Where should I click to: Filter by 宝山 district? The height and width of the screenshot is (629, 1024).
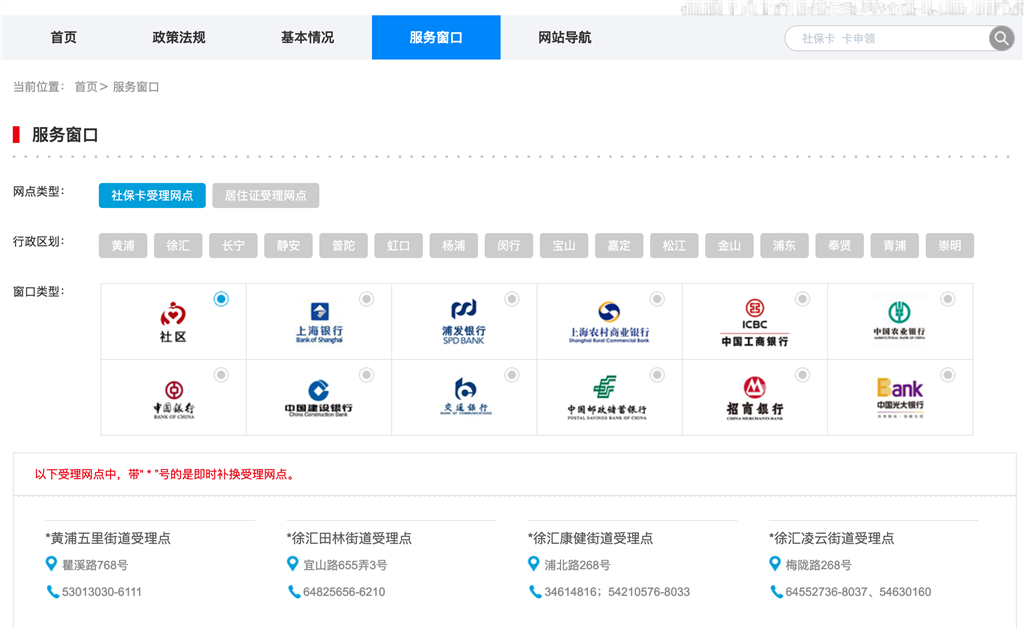coord(564,246)
